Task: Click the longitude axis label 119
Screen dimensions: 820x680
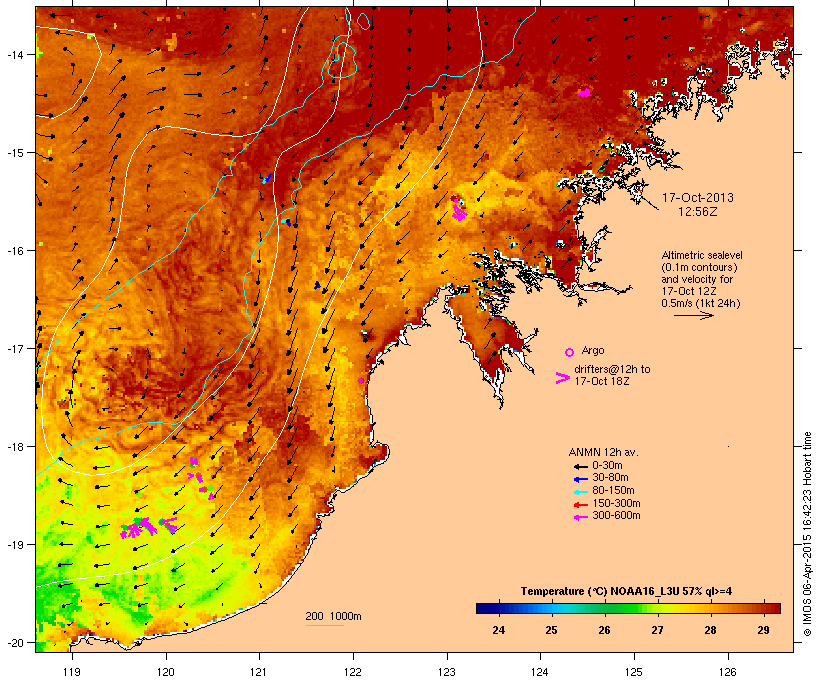Action: 72,671
